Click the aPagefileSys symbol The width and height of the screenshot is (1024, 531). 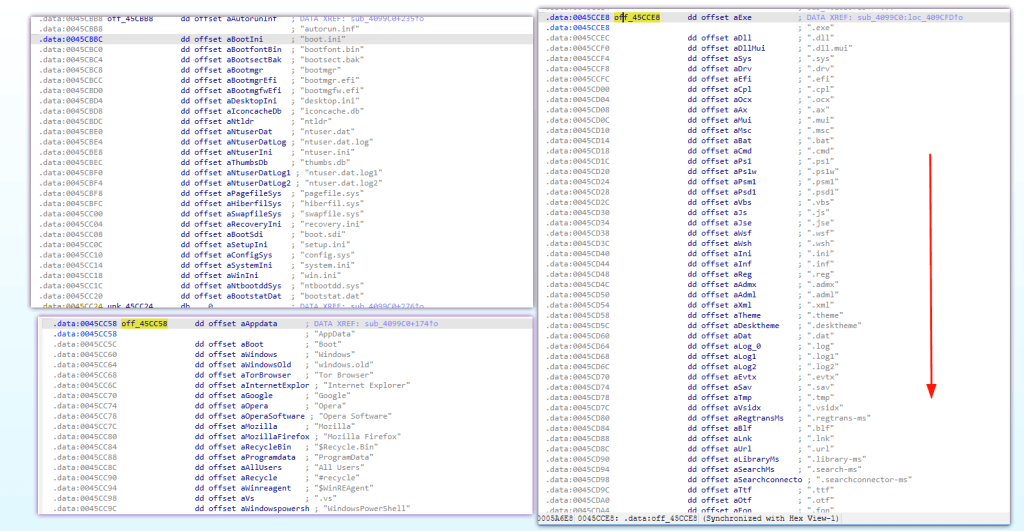[254, 193]
